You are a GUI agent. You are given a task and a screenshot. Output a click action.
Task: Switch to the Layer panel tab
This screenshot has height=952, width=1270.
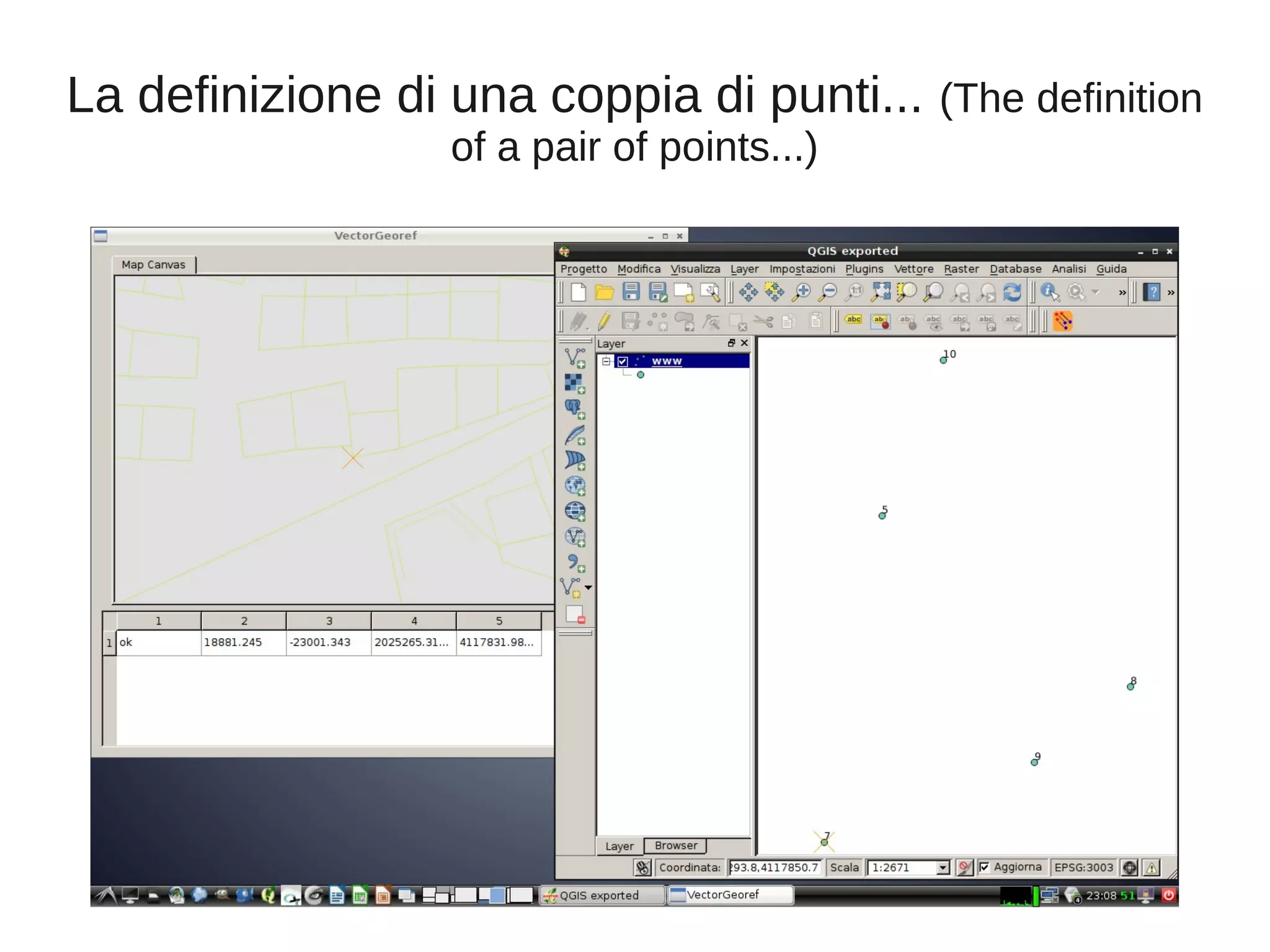pos(619,847)
